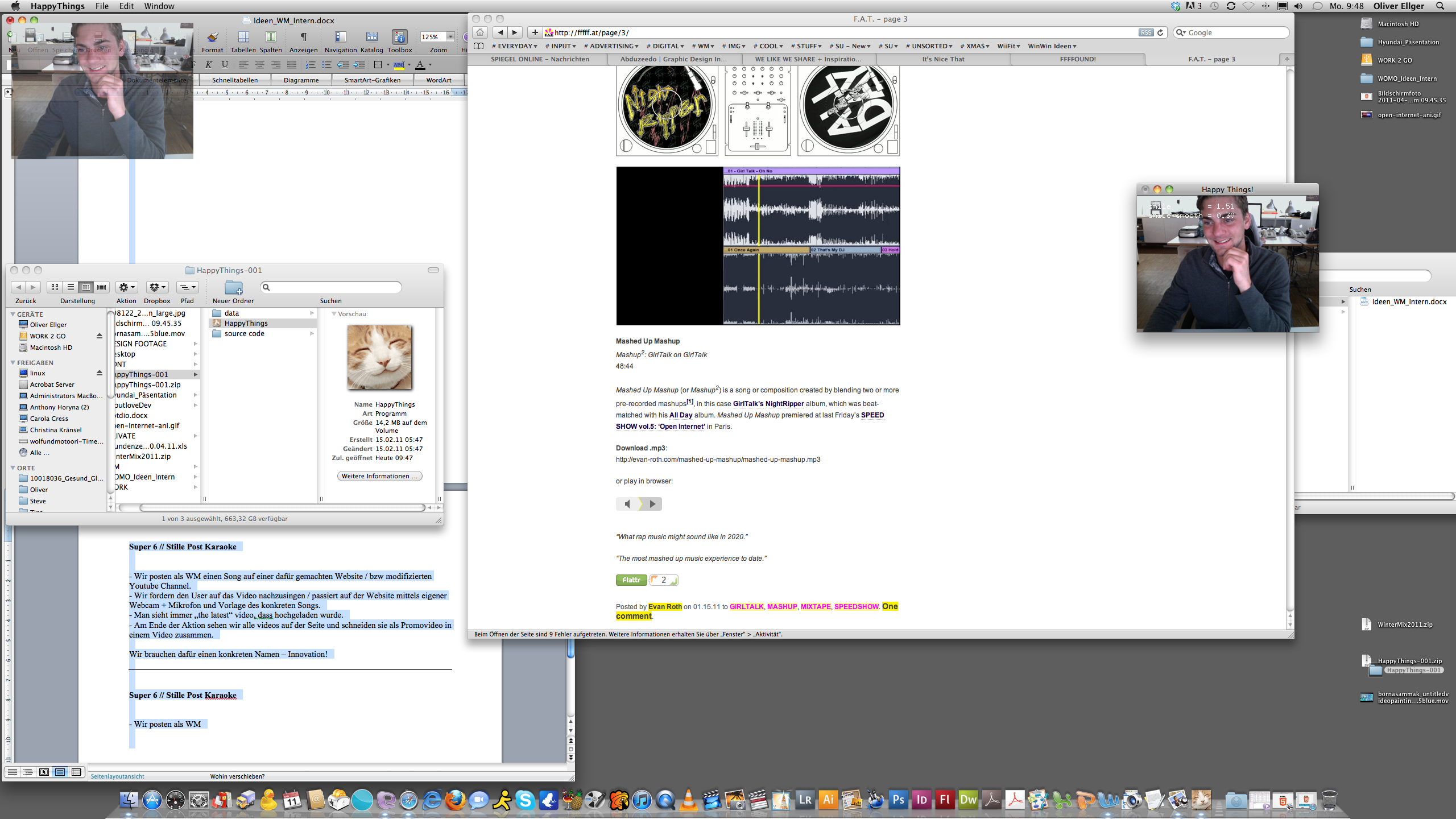Image resolution: width=1456 pixels, height=819 pixels.
Task: Click the RSS button in address bar
Action: [1145, 32]
